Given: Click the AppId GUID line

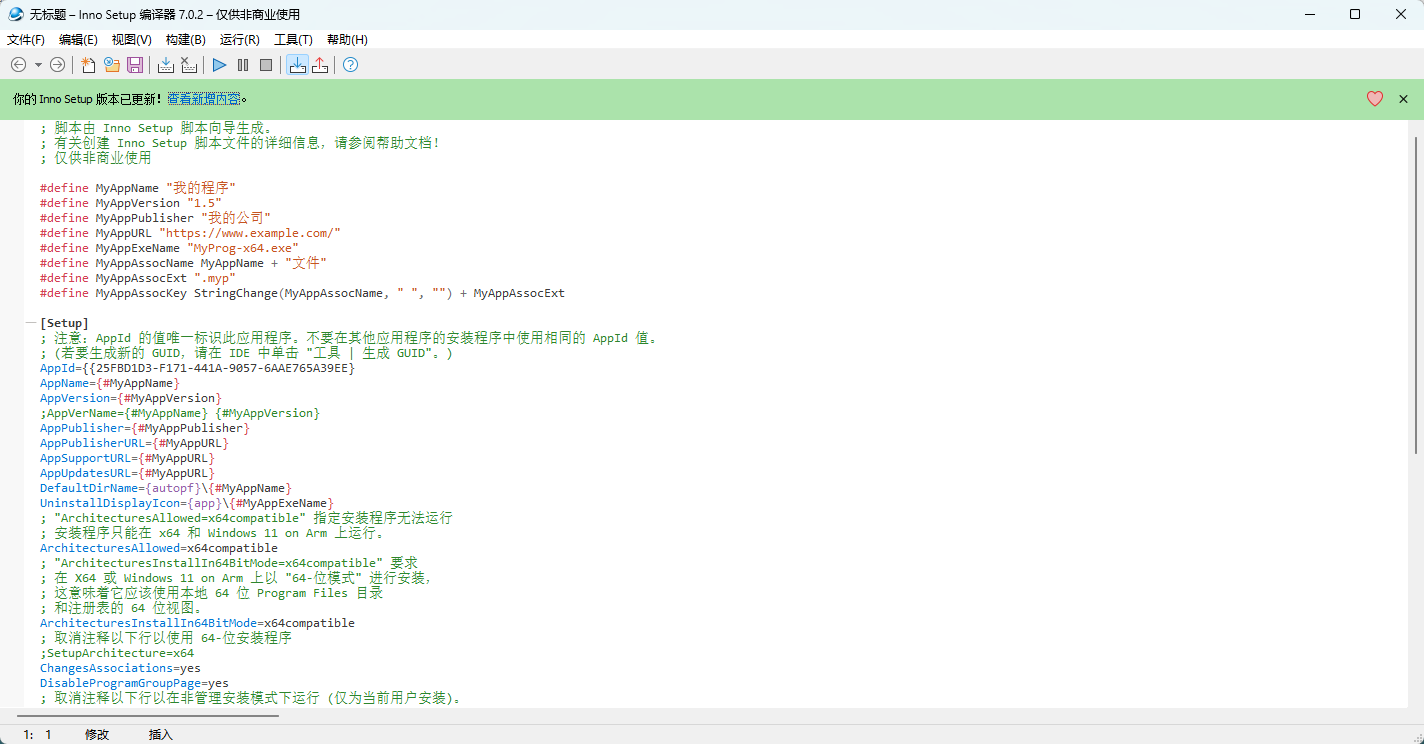Looking at the screenshot, I should [x=197, y=368].
